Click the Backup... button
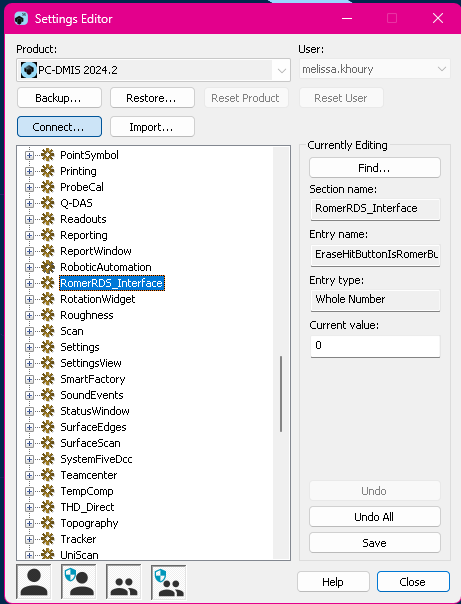This screenshot has height=604, width=461. coord(59,98)
